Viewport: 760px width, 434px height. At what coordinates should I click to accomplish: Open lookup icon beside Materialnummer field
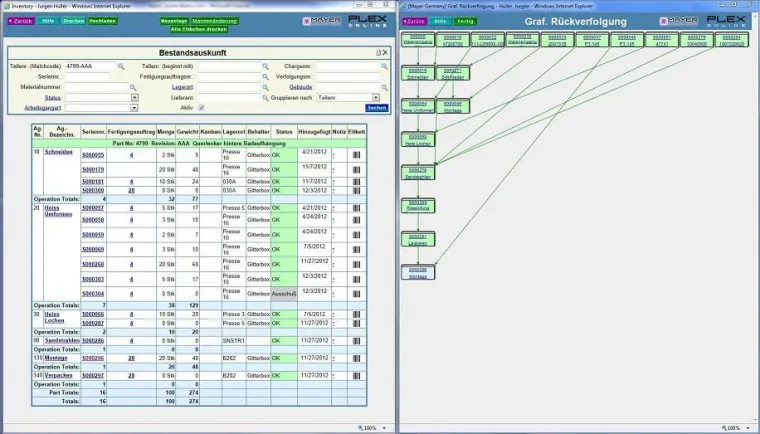[x=132, y=87]
